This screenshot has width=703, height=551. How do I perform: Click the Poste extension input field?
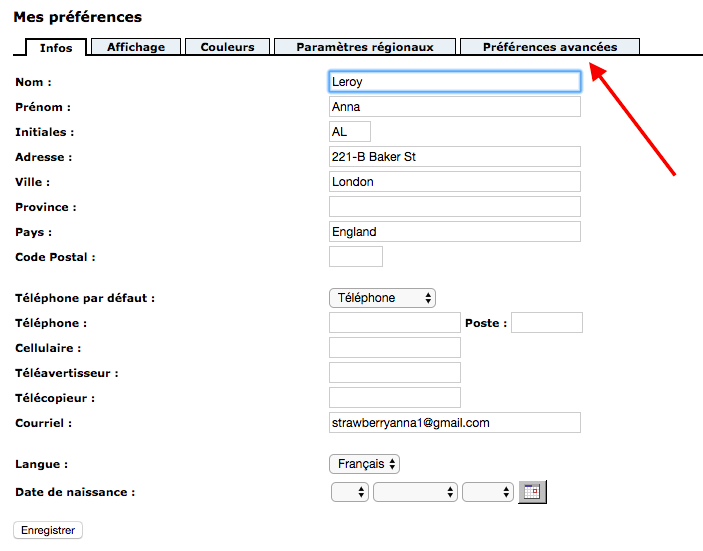pos(546,323)
